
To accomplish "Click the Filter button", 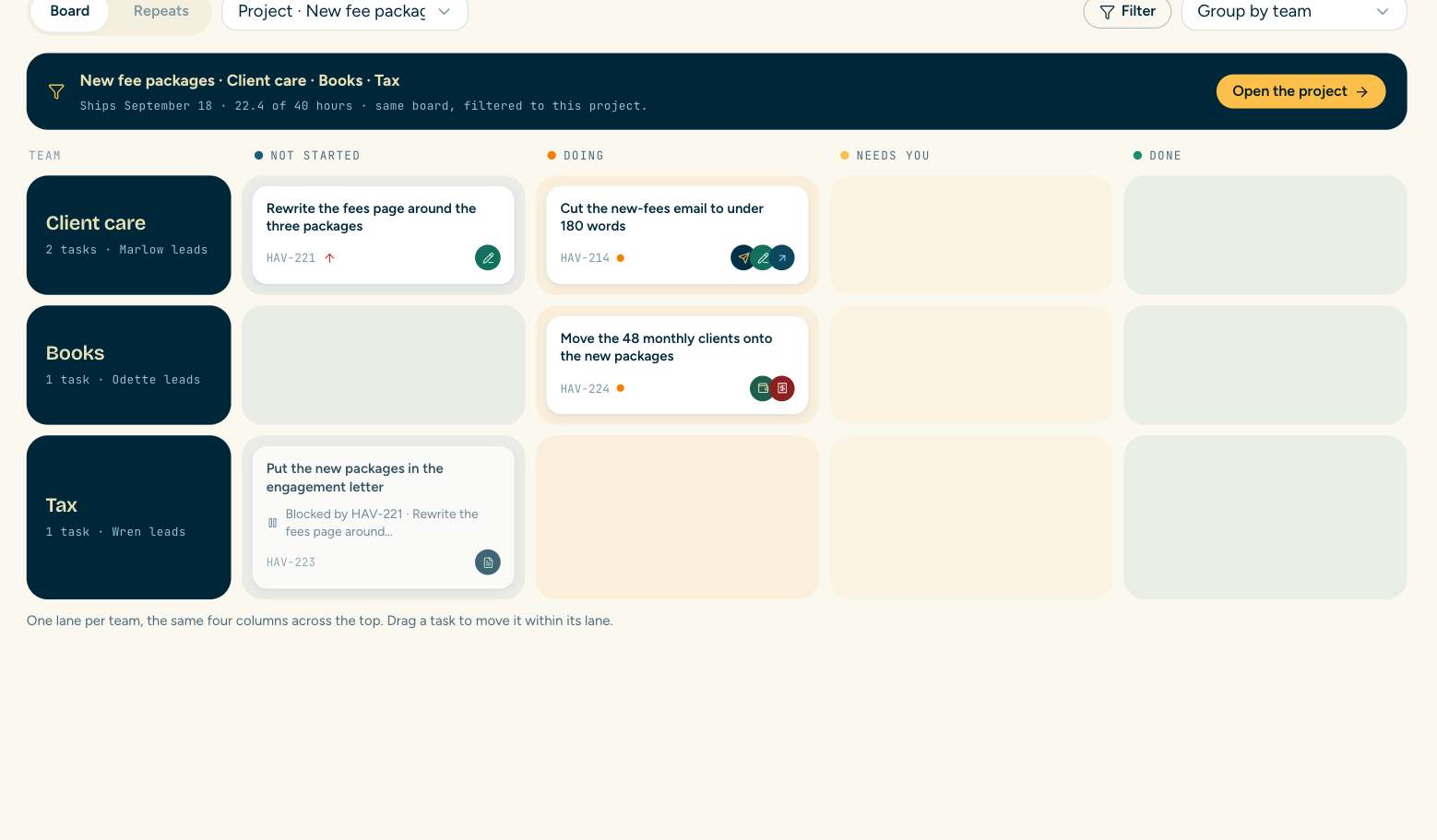I will (1127, 12).
